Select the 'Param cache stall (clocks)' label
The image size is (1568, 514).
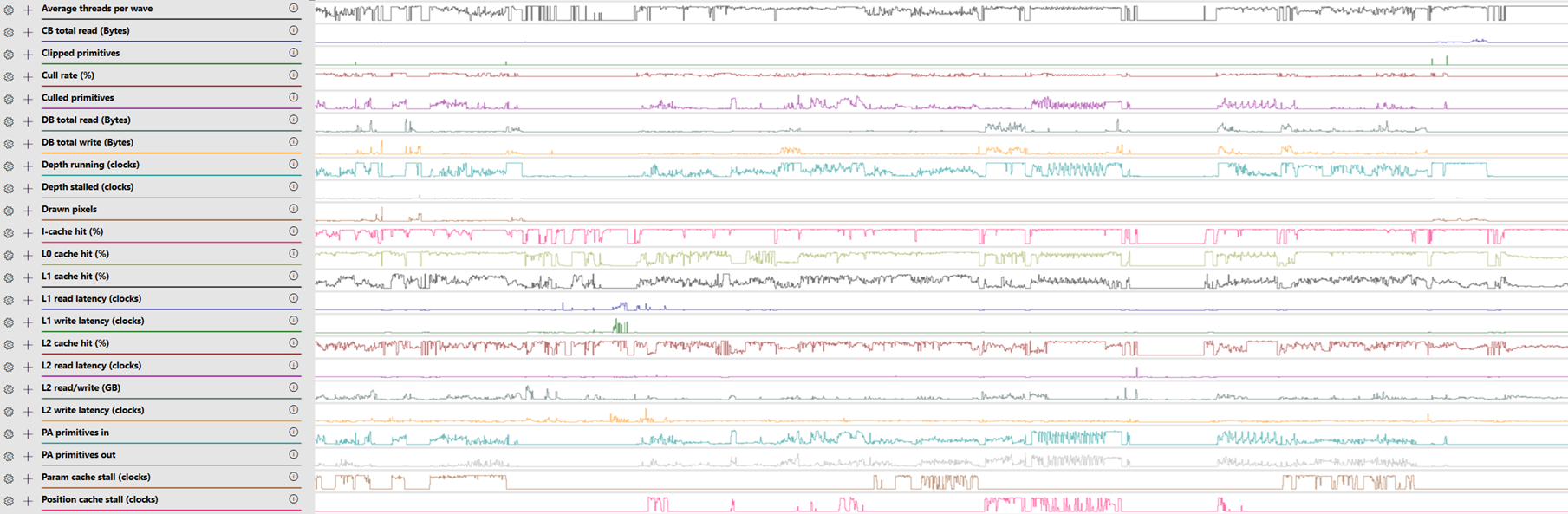[x=96, y=478]
